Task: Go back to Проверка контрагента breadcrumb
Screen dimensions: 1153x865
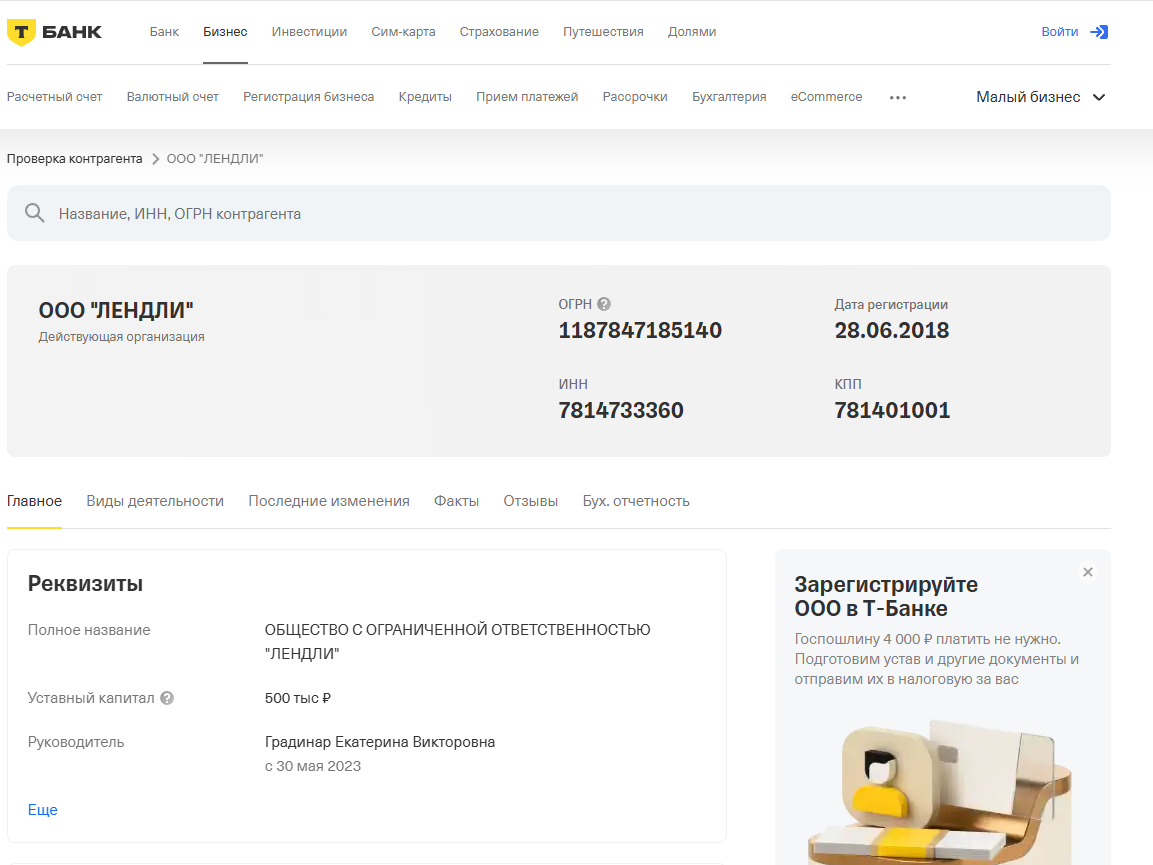Action: 74,158
